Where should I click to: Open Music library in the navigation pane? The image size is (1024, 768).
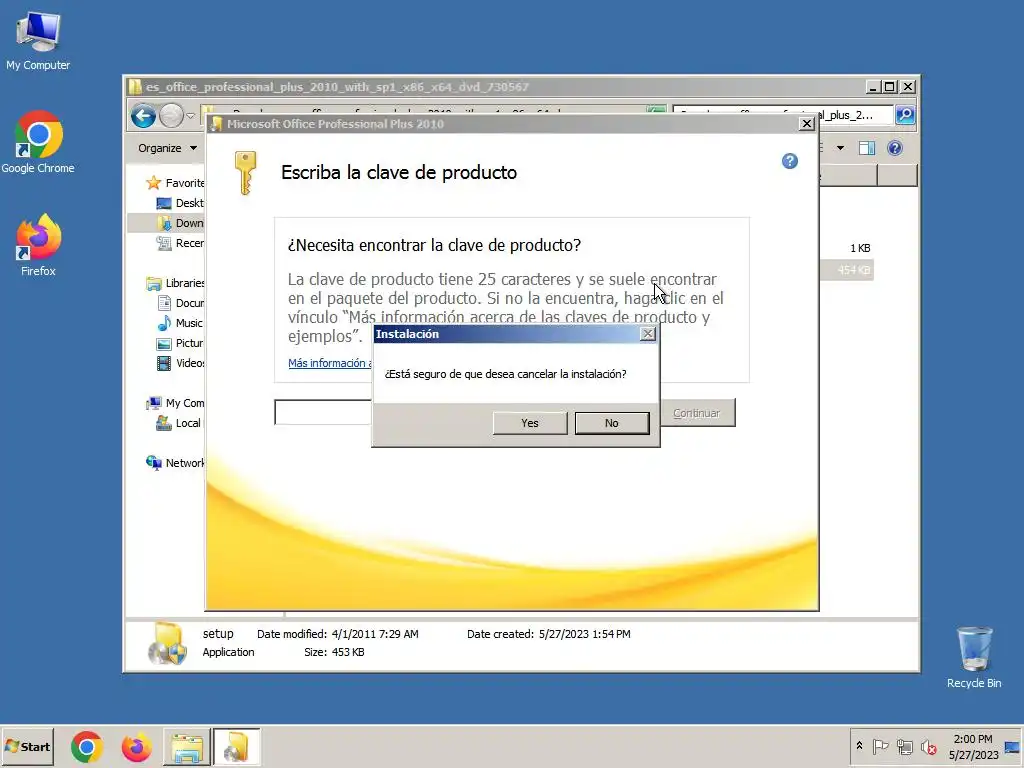(180, 323)
